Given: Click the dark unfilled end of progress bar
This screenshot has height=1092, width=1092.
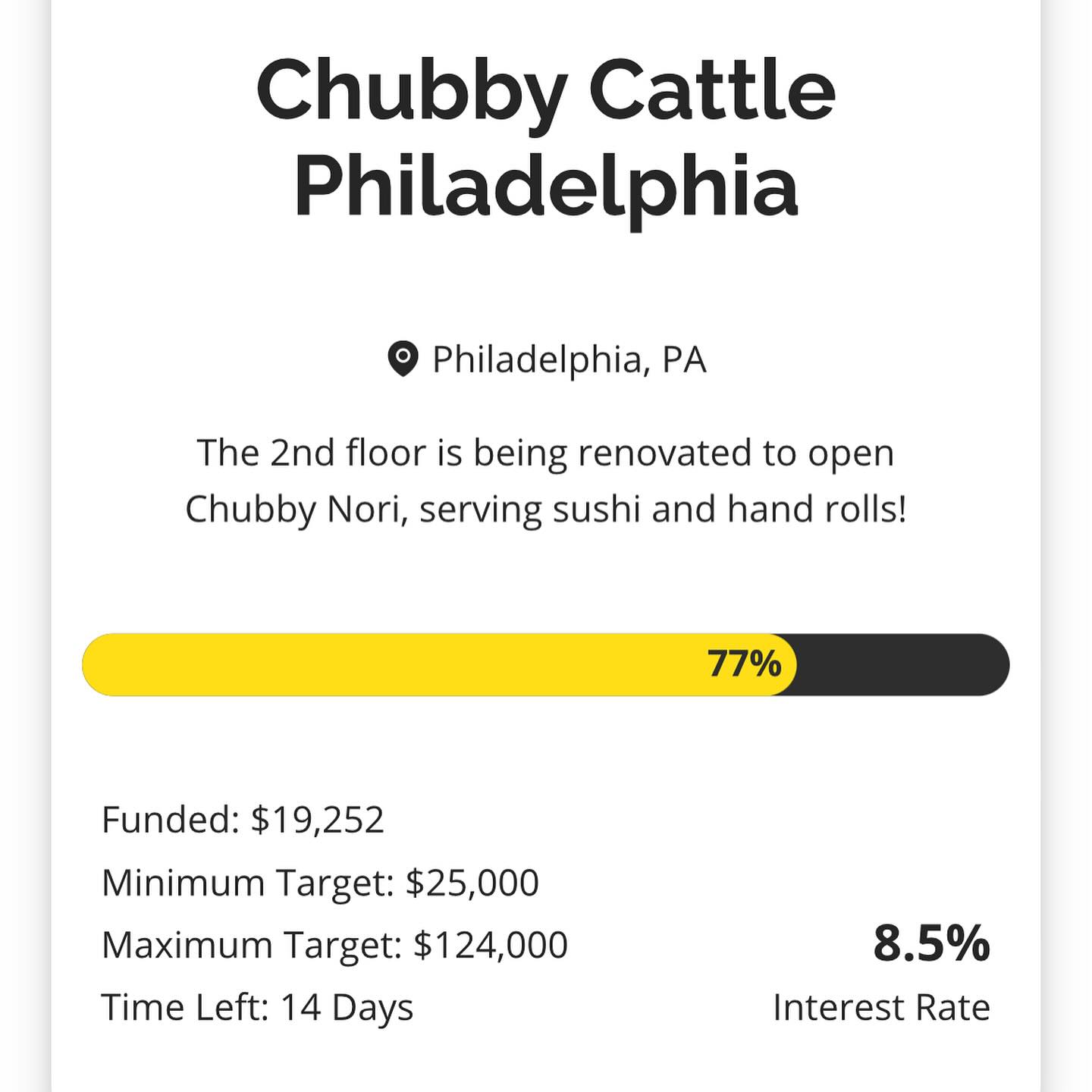Looking at the screenshot, I should [x=902, y=664].
